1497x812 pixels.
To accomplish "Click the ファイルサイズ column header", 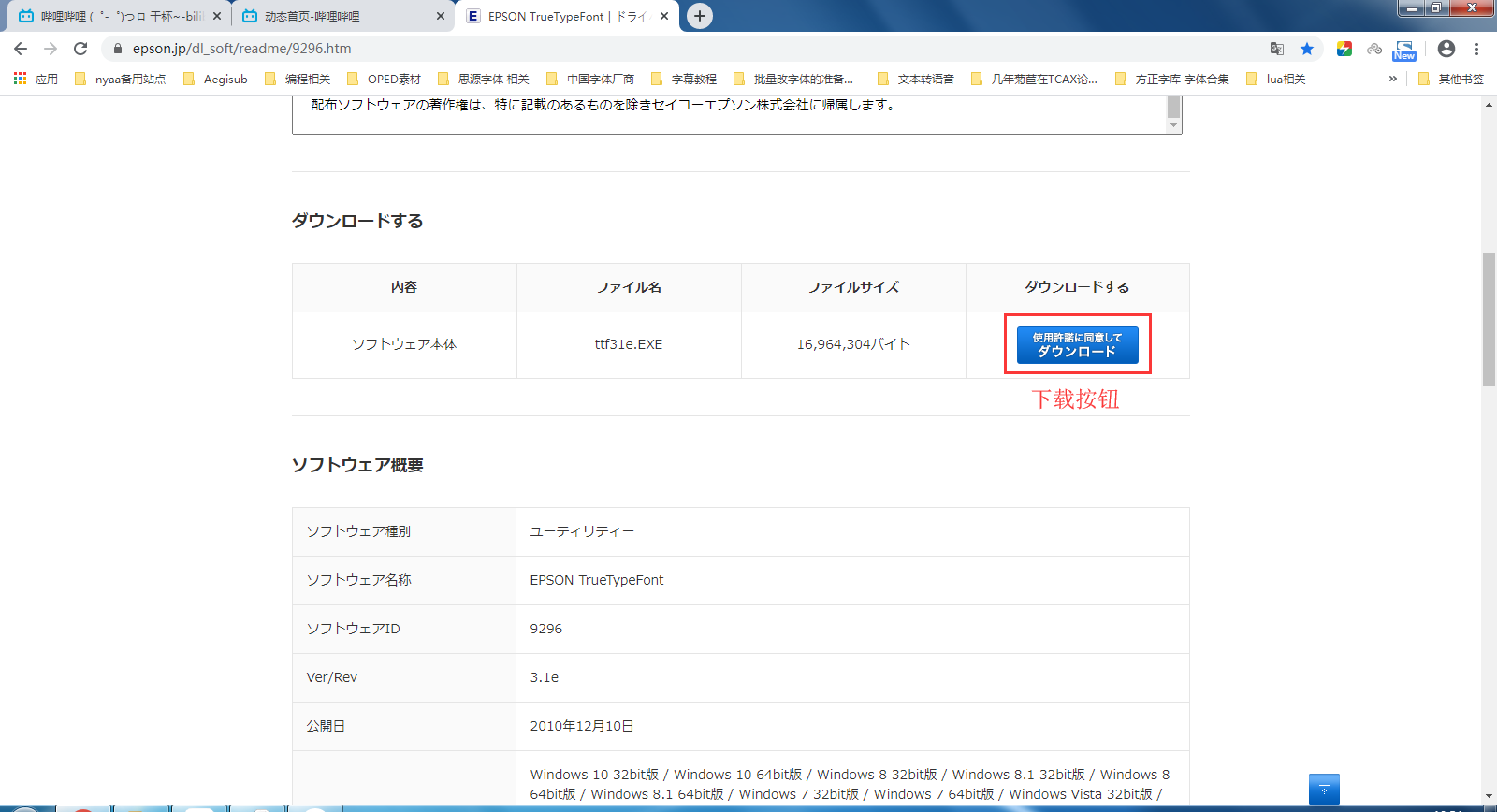I will coord(853,287).
